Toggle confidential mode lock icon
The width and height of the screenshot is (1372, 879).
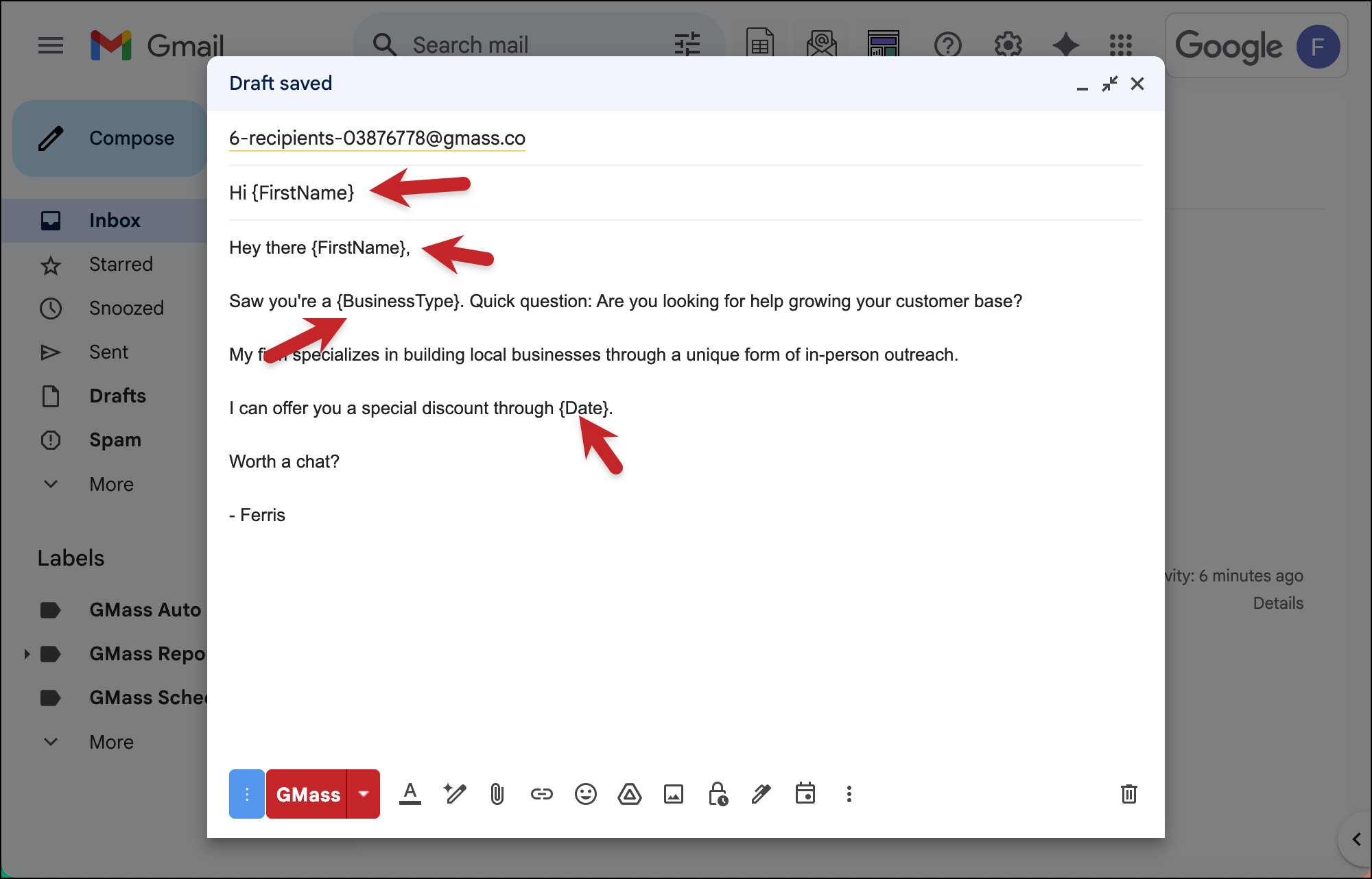(x=718, y=794)
